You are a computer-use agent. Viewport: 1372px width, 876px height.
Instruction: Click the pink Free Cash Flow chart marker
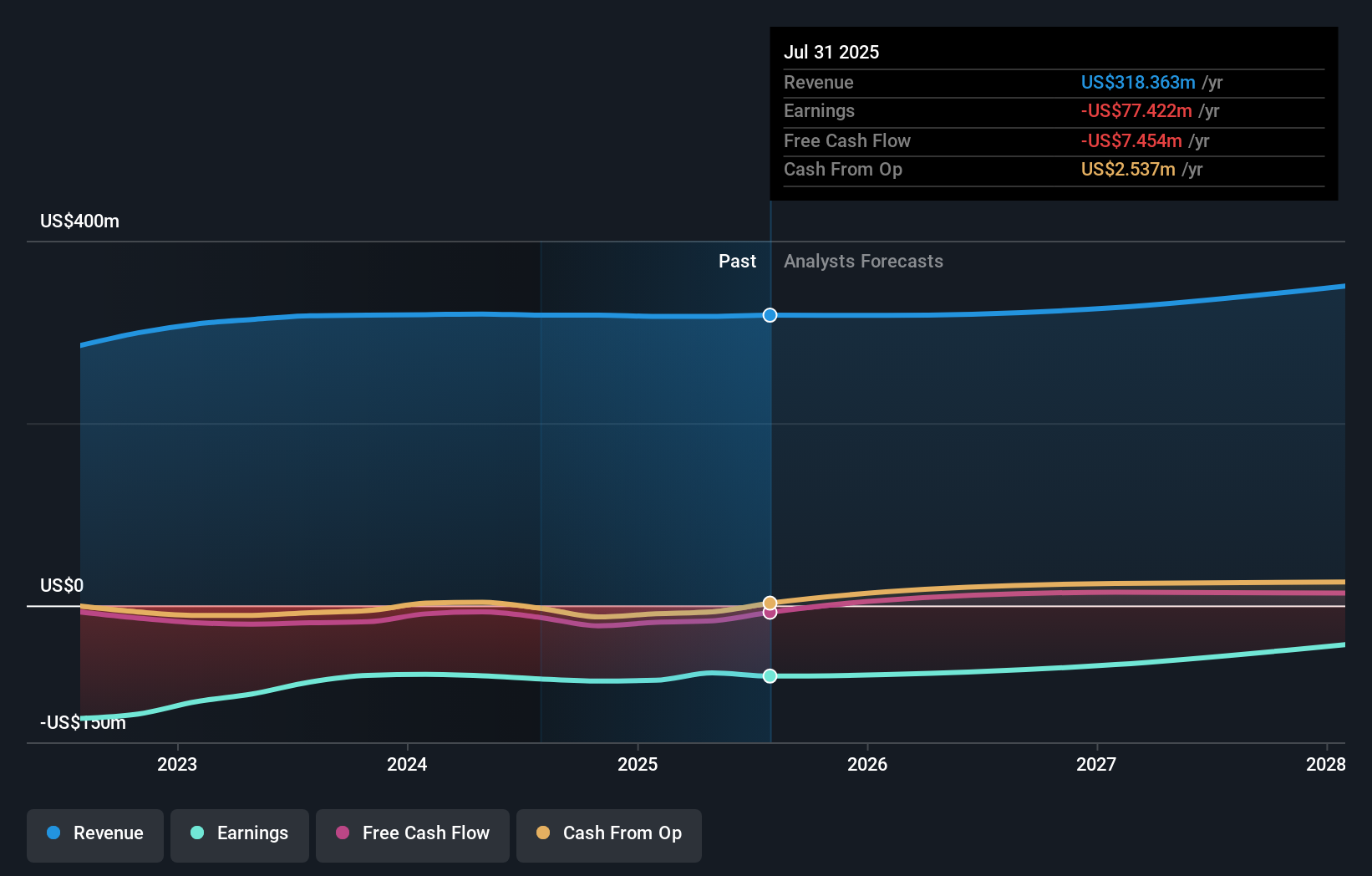tap(770, 613)
